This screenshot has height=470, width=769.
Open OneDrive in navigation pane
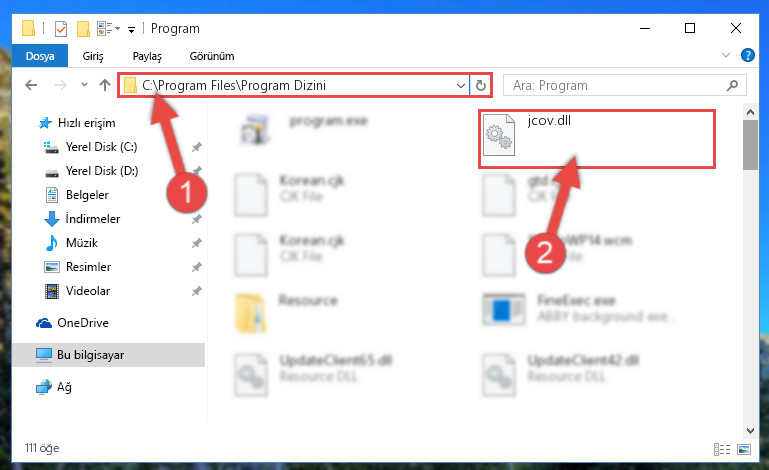pos(82,323)
